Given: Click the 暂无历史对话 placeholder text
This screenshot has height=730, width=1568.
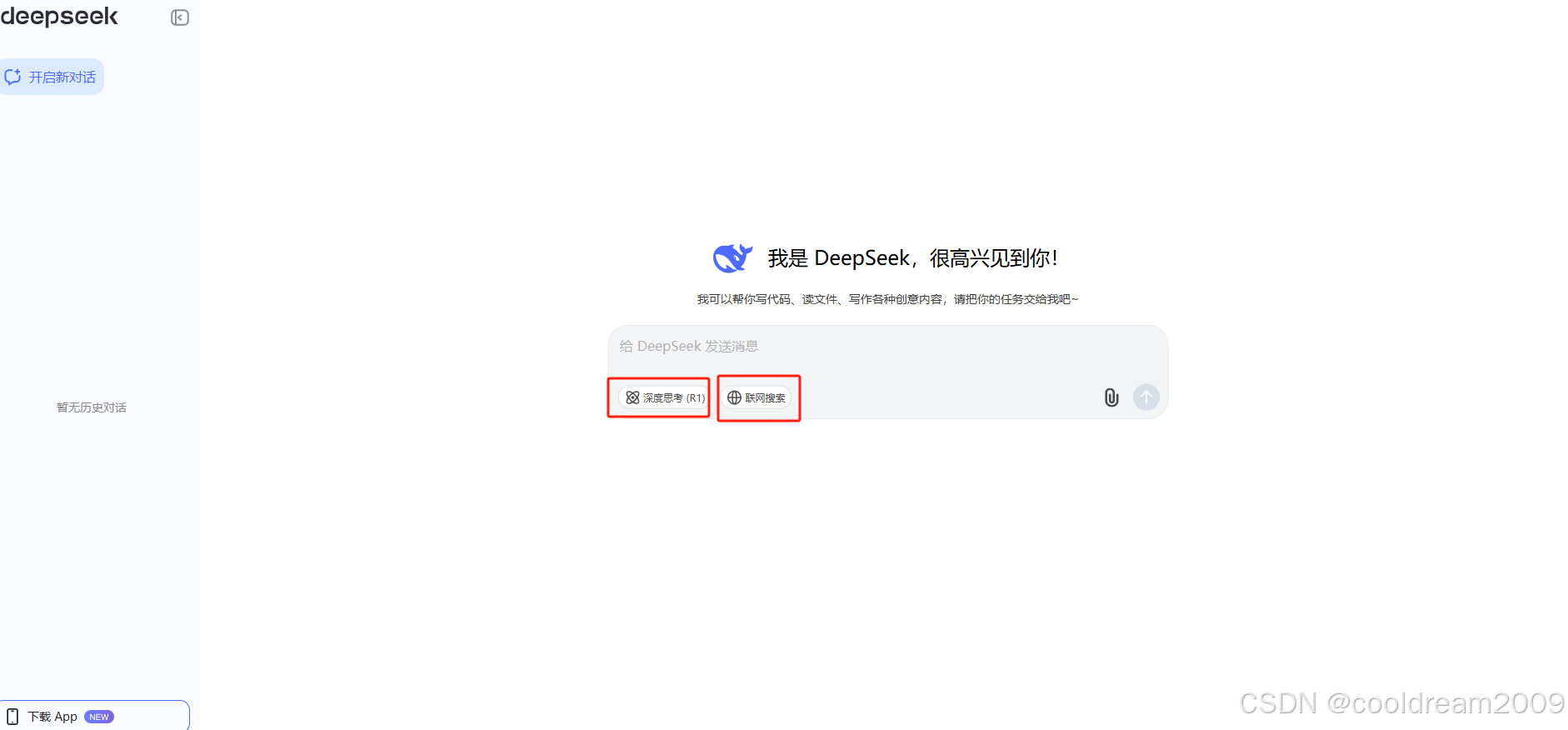Looking at the screenshot, I should click(92, 407).
